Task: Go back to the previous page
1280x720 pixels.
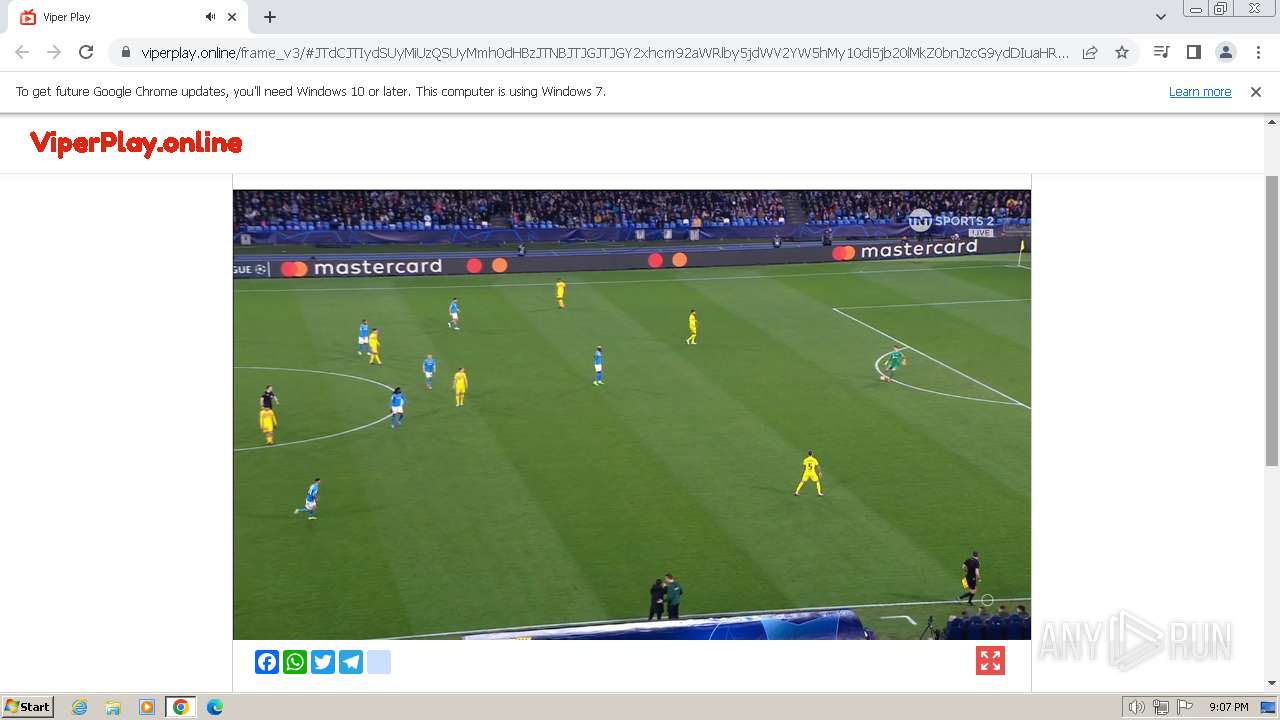Action: pos(22,52)
